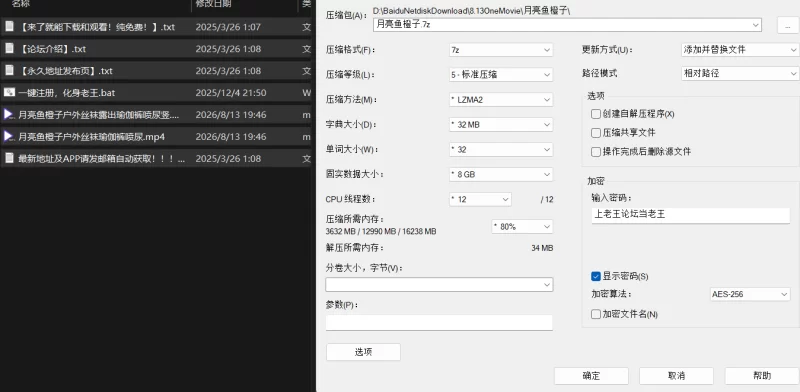Click date 2025/3/26 1:07
Screen dimensions: 800x392
tap(228, 27)
